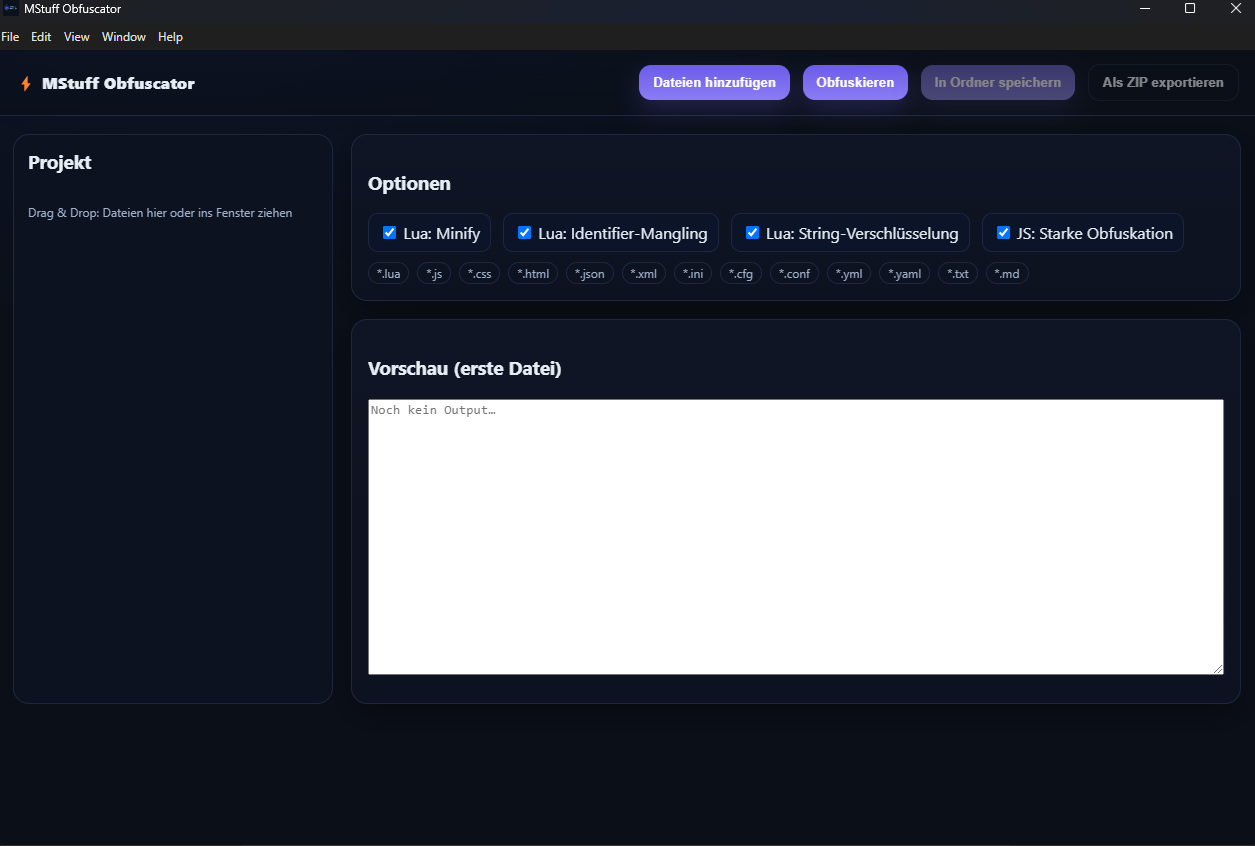
Task: Start obfuscation with the Obfuskieren button
Action: click(855, 83)
